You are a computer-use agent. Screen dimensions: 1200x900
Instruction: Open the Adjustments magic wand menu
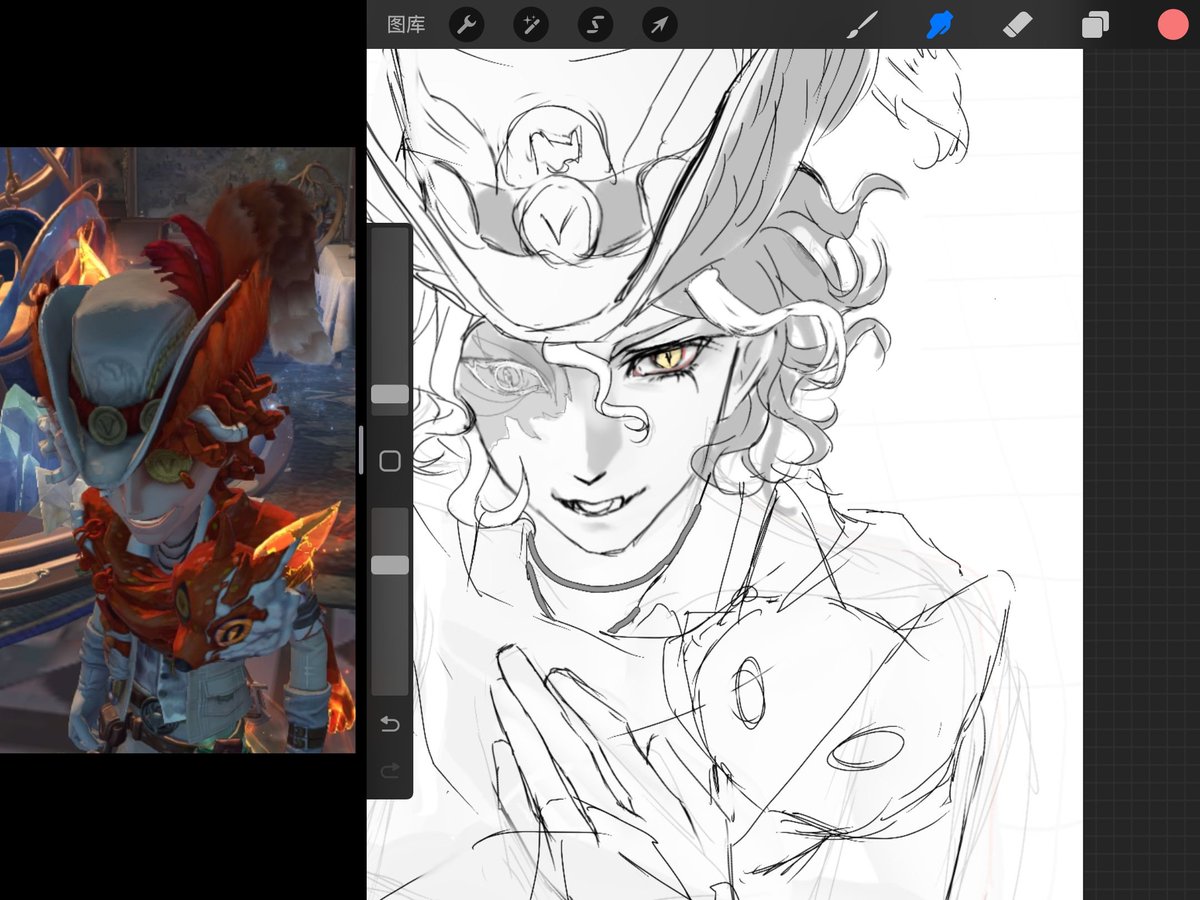tap(530, 25)
